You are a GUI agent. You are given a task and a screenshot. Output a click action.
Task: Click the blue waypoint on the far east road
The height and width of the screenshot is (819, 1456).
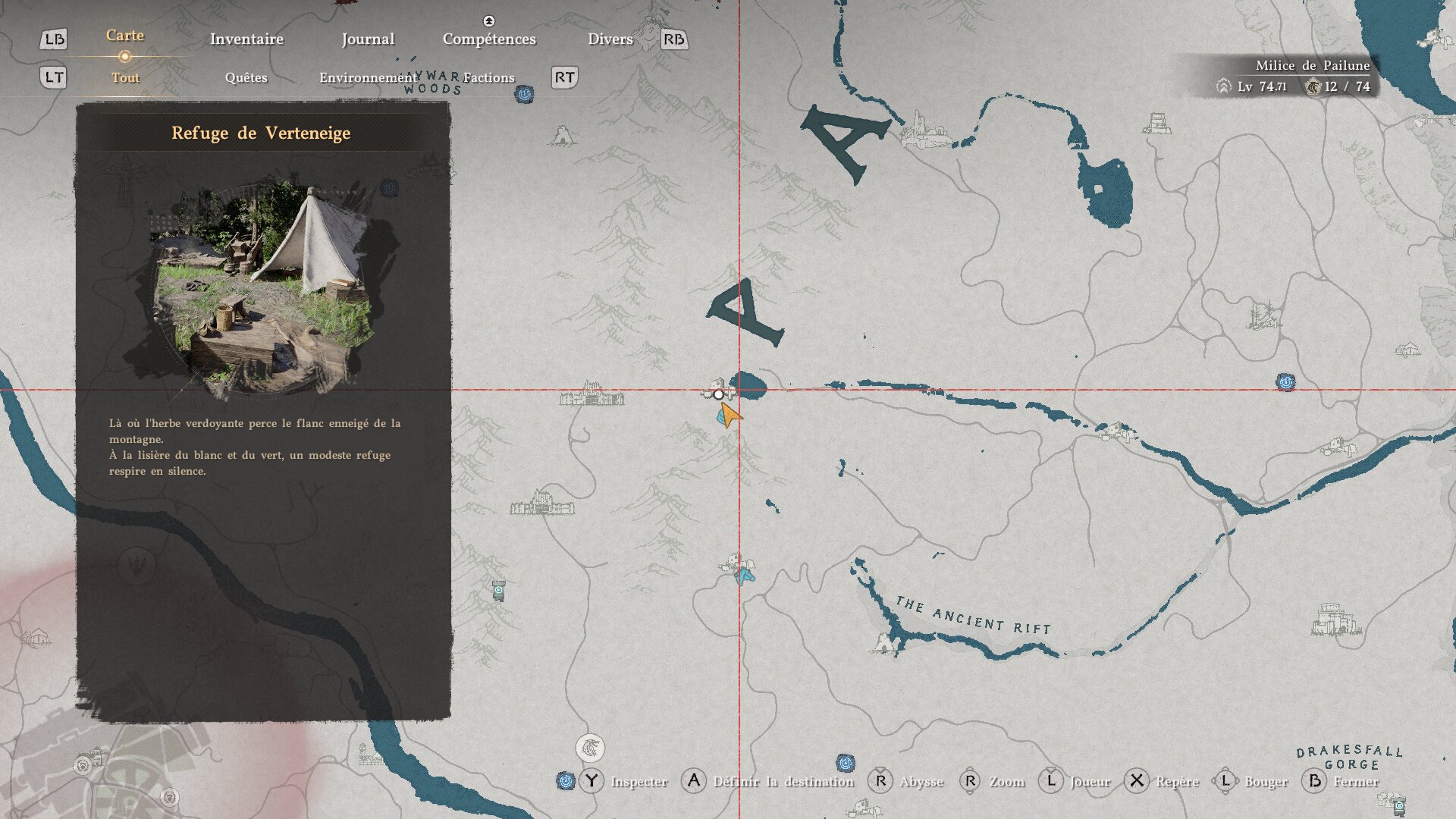pyautogui.click(x=1285, y=382)
